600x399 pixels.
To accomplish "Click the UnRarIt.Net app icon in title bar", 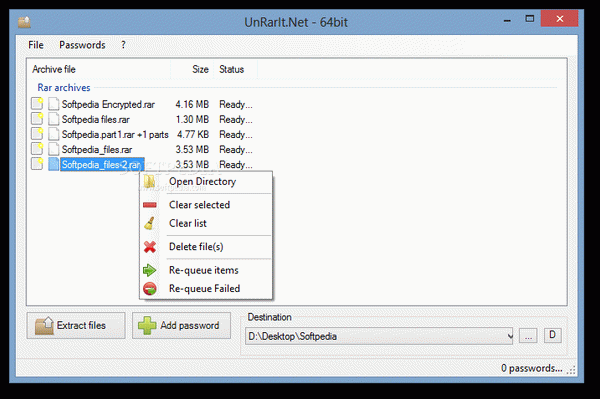I will pos(24,22).
